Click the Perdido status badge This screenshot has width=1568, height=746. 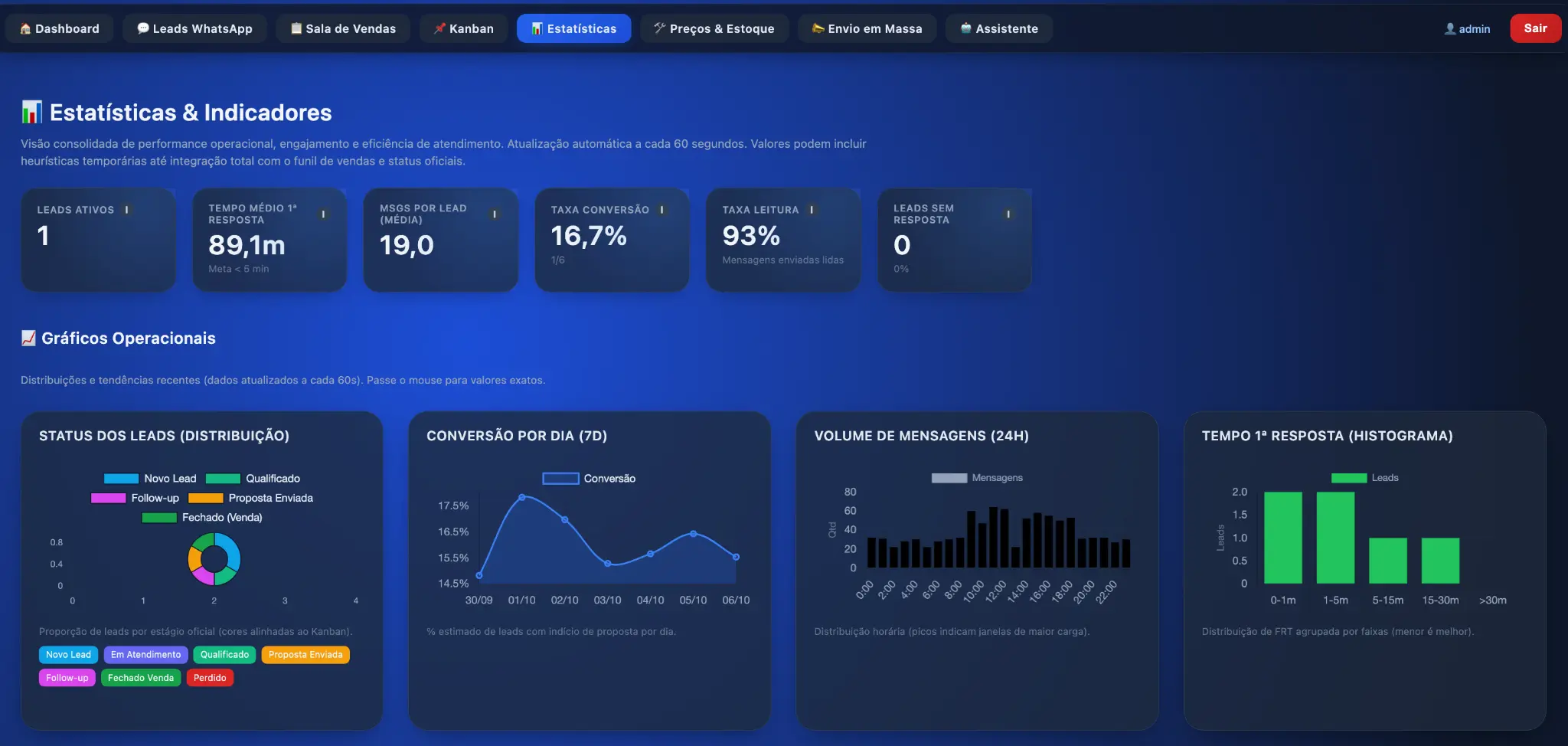tap(210, 678)
